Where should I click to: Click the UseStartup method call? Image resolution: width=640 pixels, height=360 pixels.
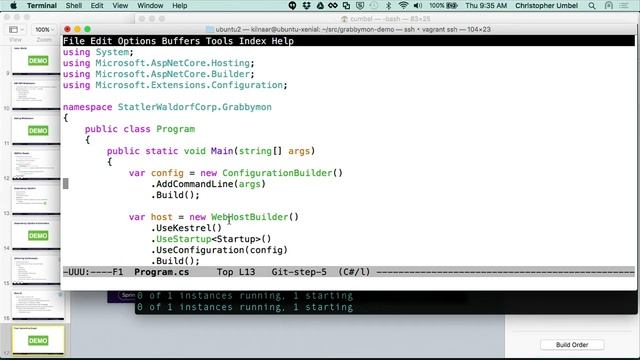point(184,239)
